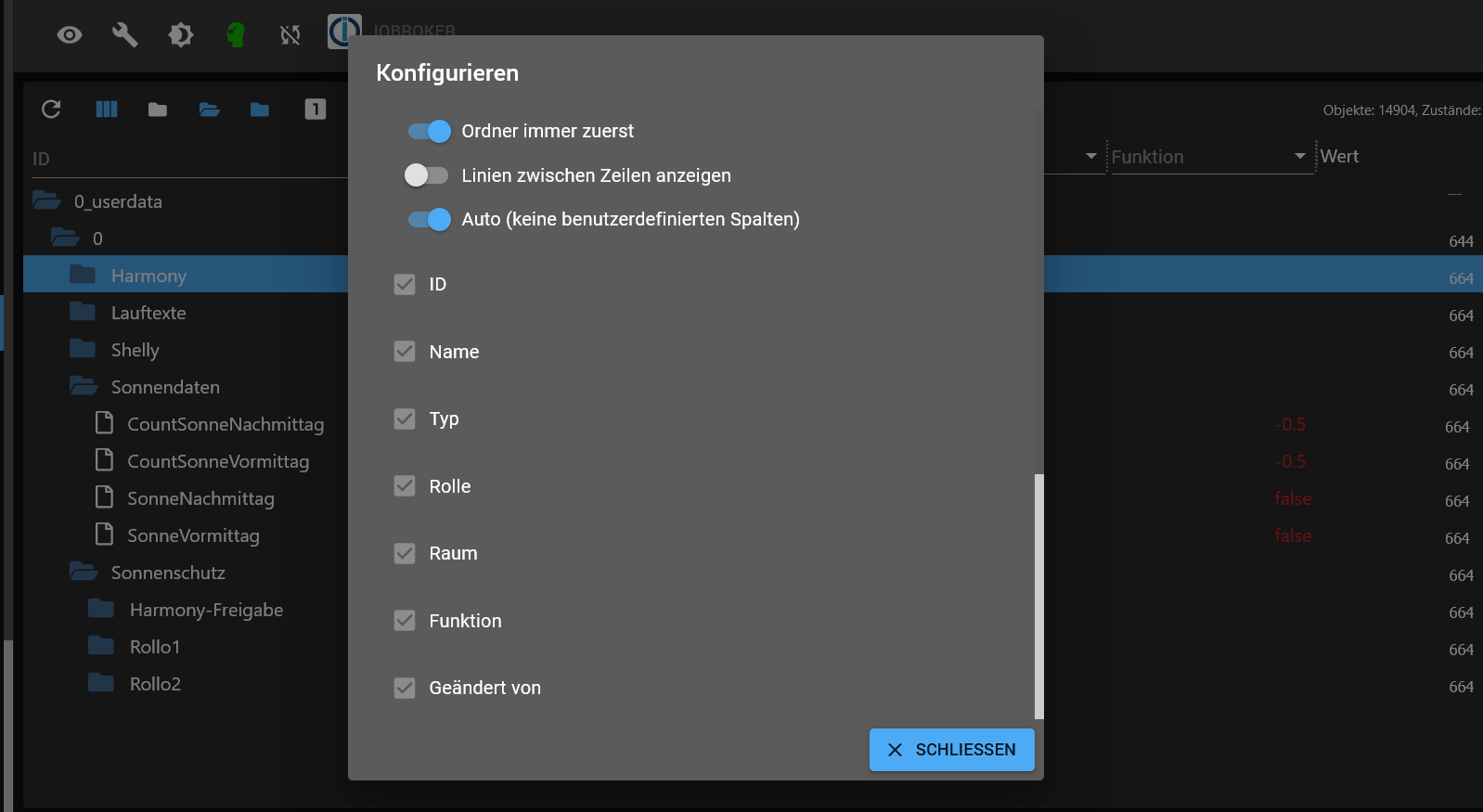Refresh the object tree

click(x=51, y=110)
